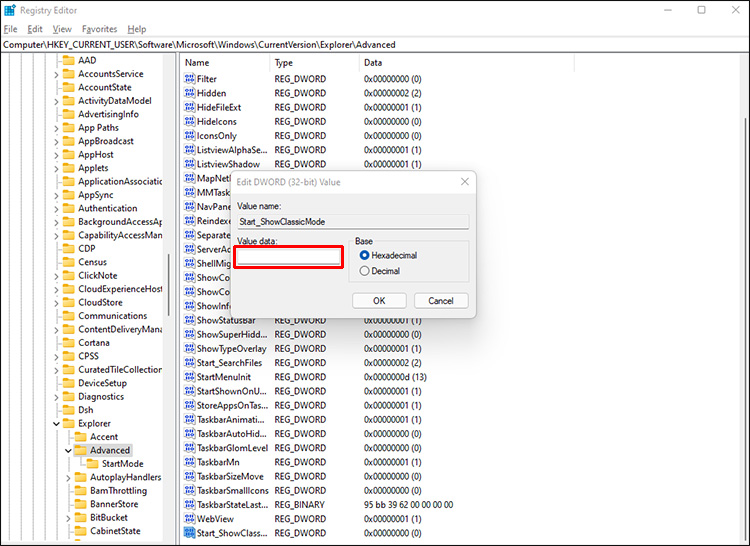Click the ListviewShadow value icon
750x546 pixels.
pos(189,164)
